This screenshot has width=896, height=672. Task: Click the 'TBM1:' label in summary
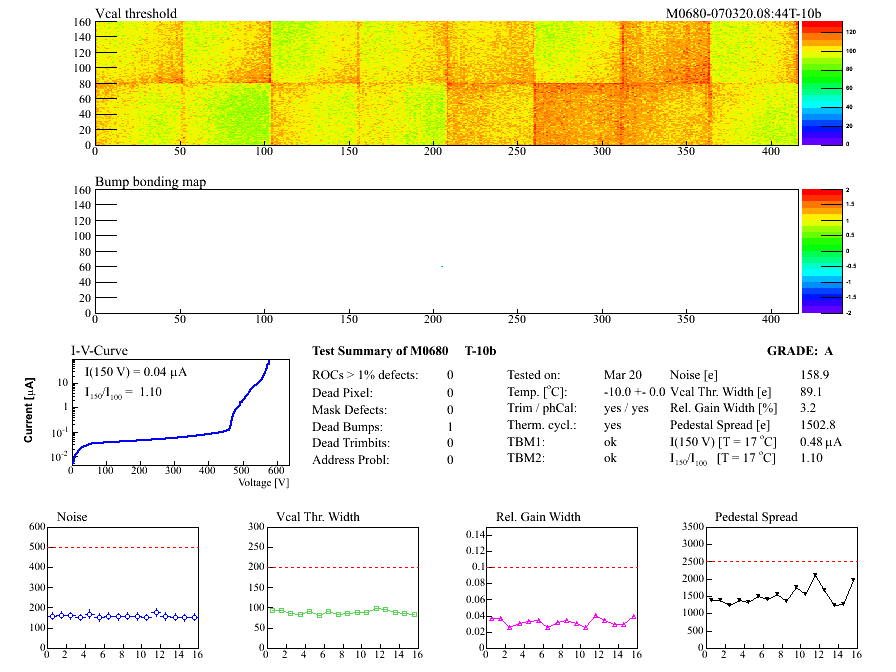point(525,441)
